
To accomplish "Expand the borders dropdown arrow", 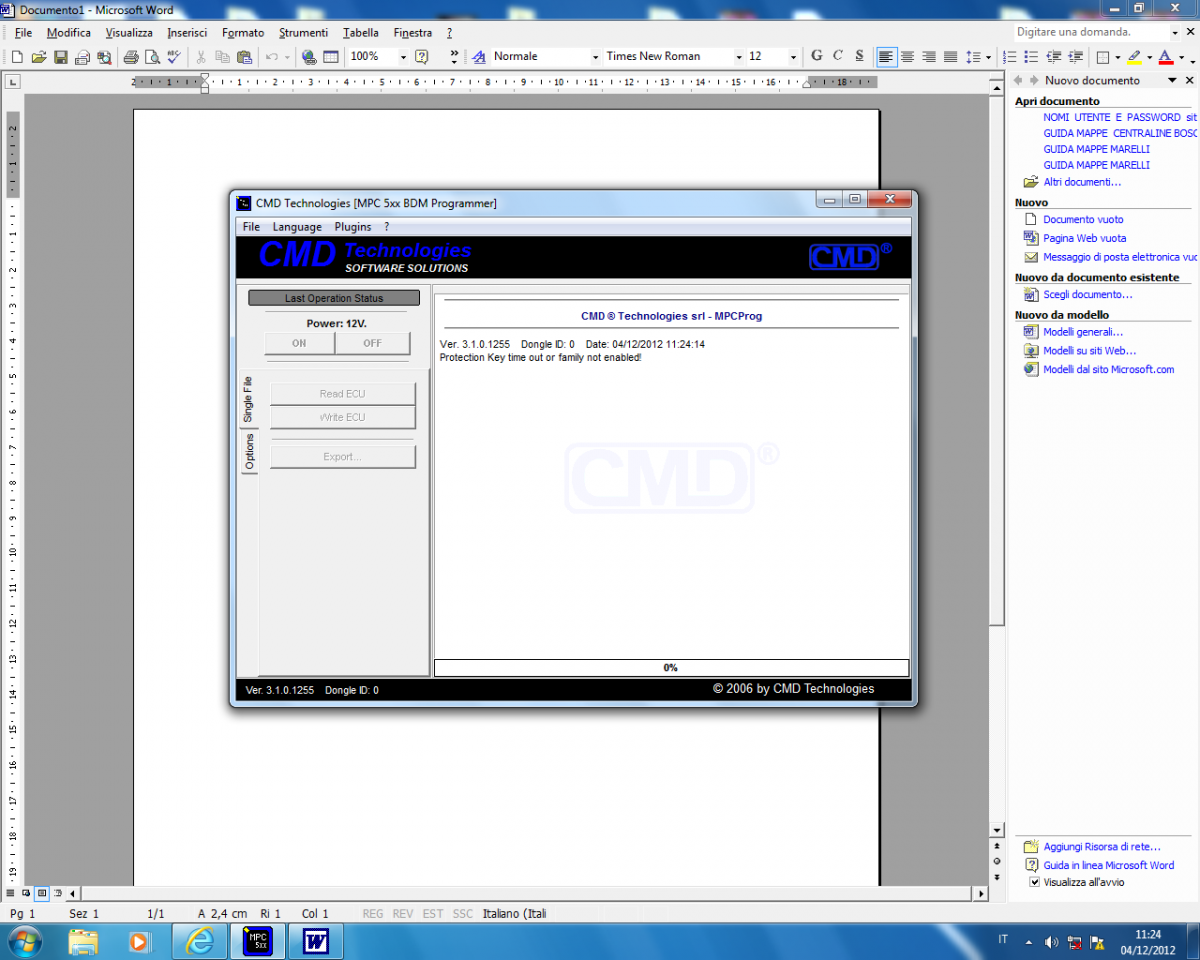I will click(1116, 57).
